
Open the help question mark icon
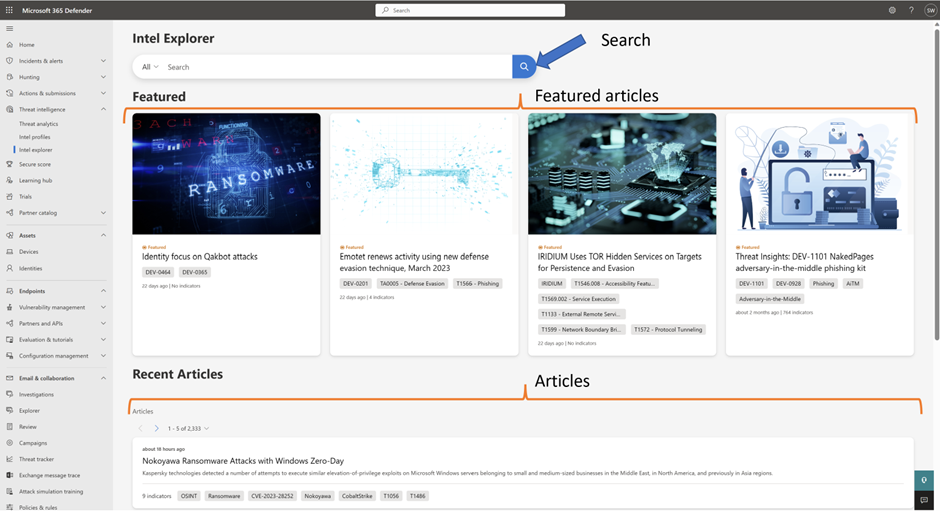[911, 10]
